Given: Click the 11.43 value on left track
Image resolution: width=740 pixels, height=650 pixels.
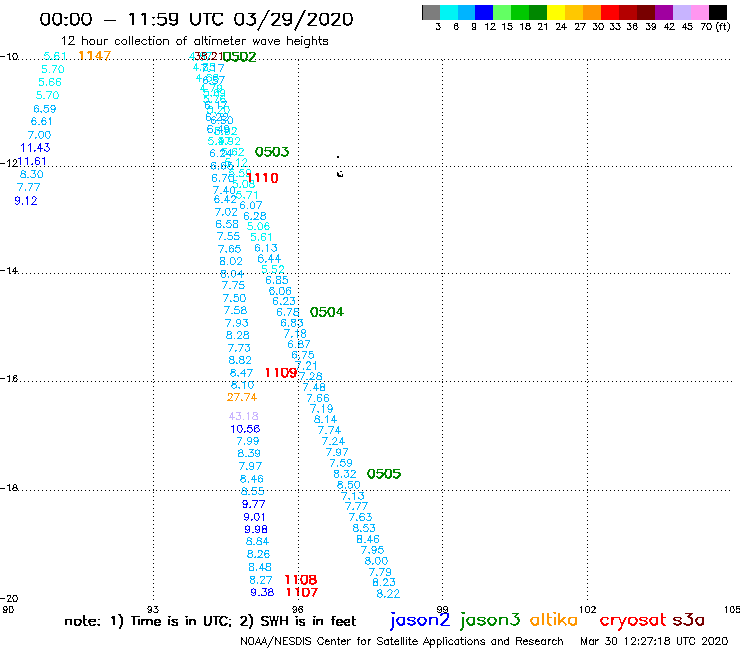Looking at the screenshot, I should pos(35,148).
